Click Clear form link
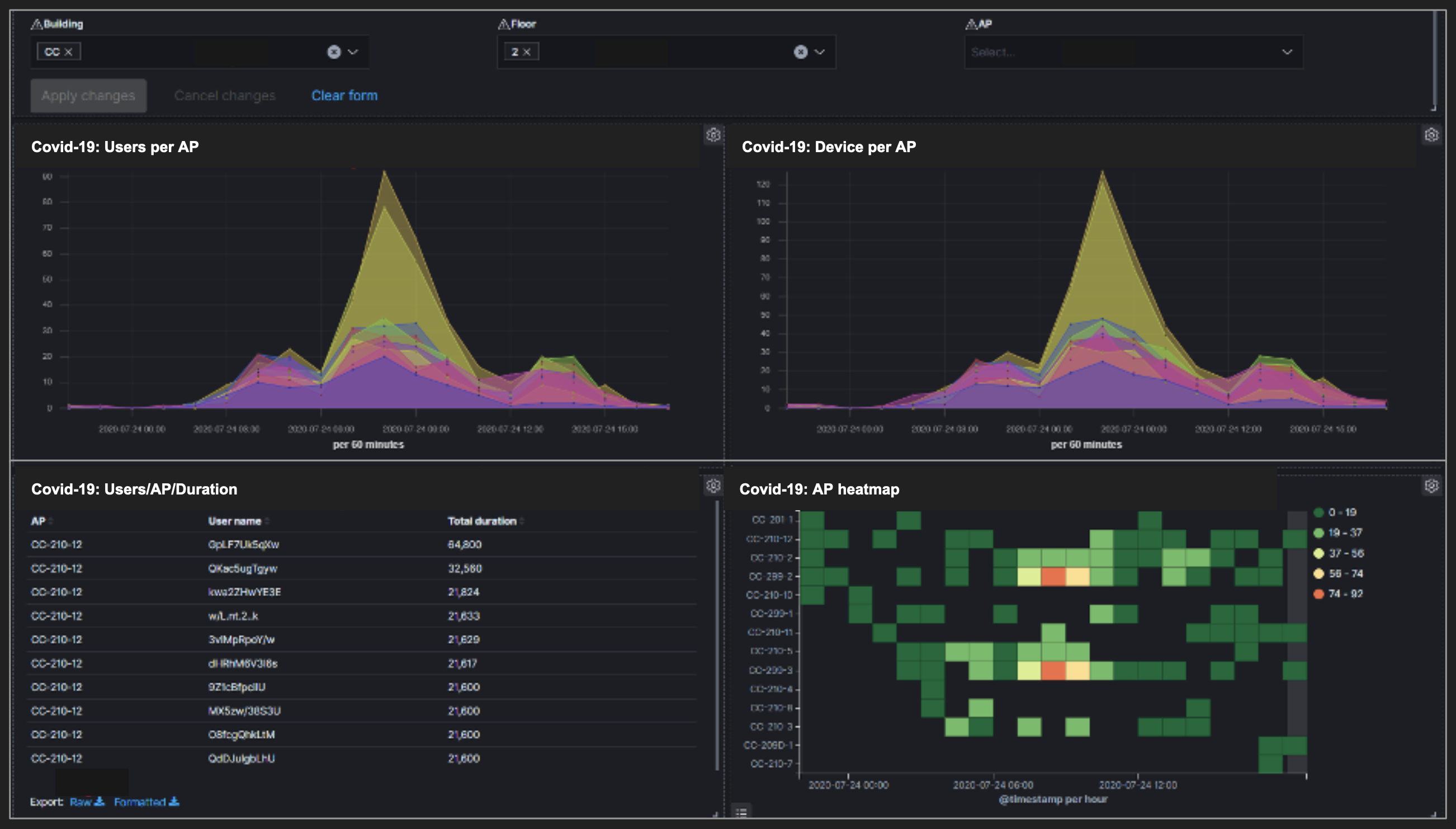This screenshot has width=1456, height=829. pyautogui.click(x=344, y=96)
